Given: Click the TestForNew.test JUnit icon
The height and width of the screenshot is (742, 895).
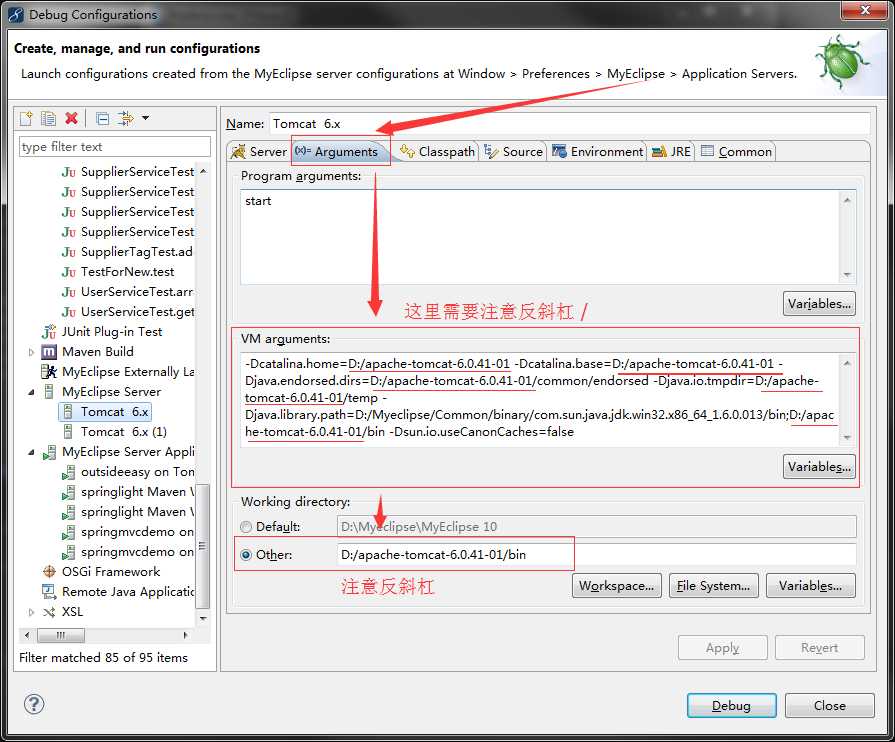Looking at the screenshot, I should coord(68,272).
